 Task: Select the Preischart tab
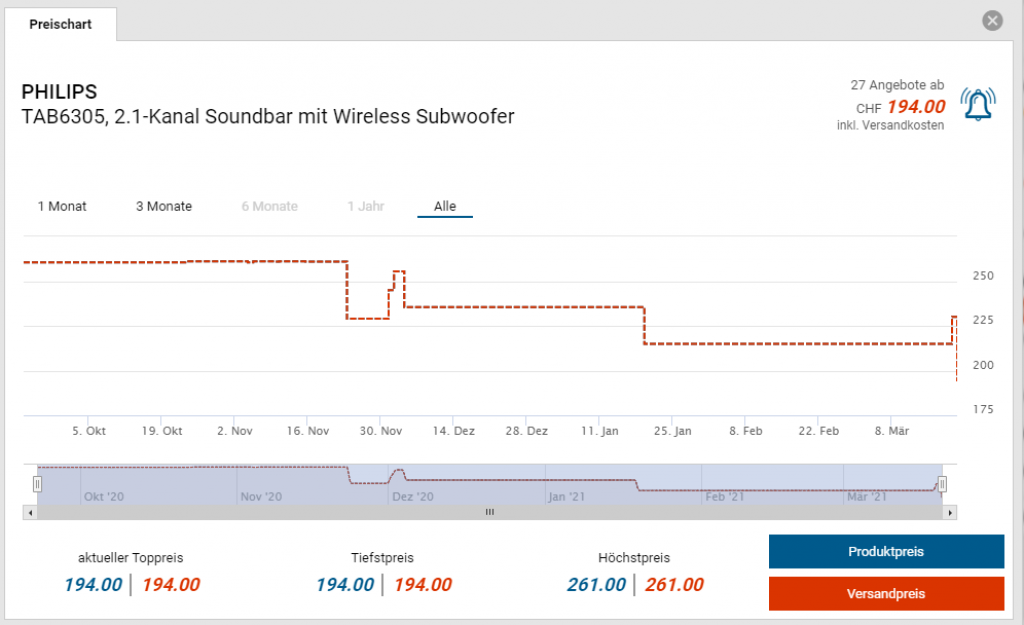tap(61, 24)
